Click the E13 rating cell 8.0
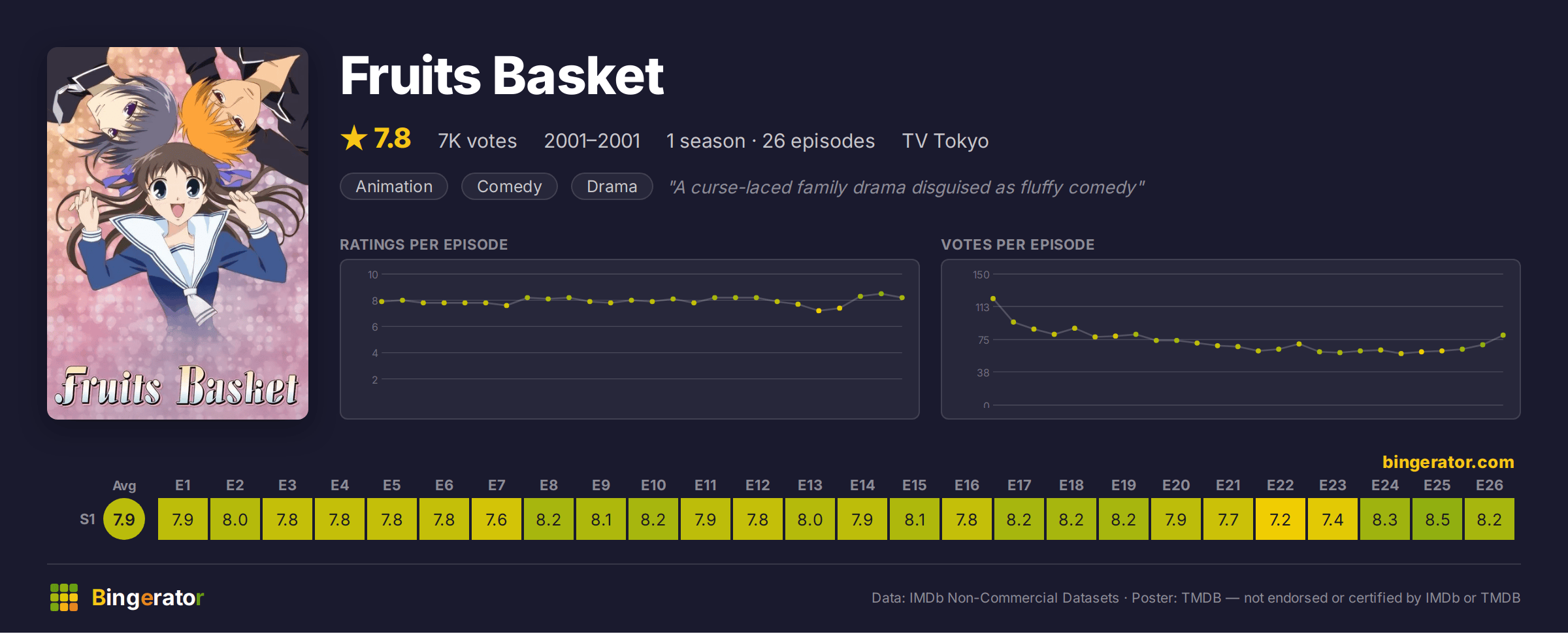Viewport: 1568px width, 634px height. [810, 519]
